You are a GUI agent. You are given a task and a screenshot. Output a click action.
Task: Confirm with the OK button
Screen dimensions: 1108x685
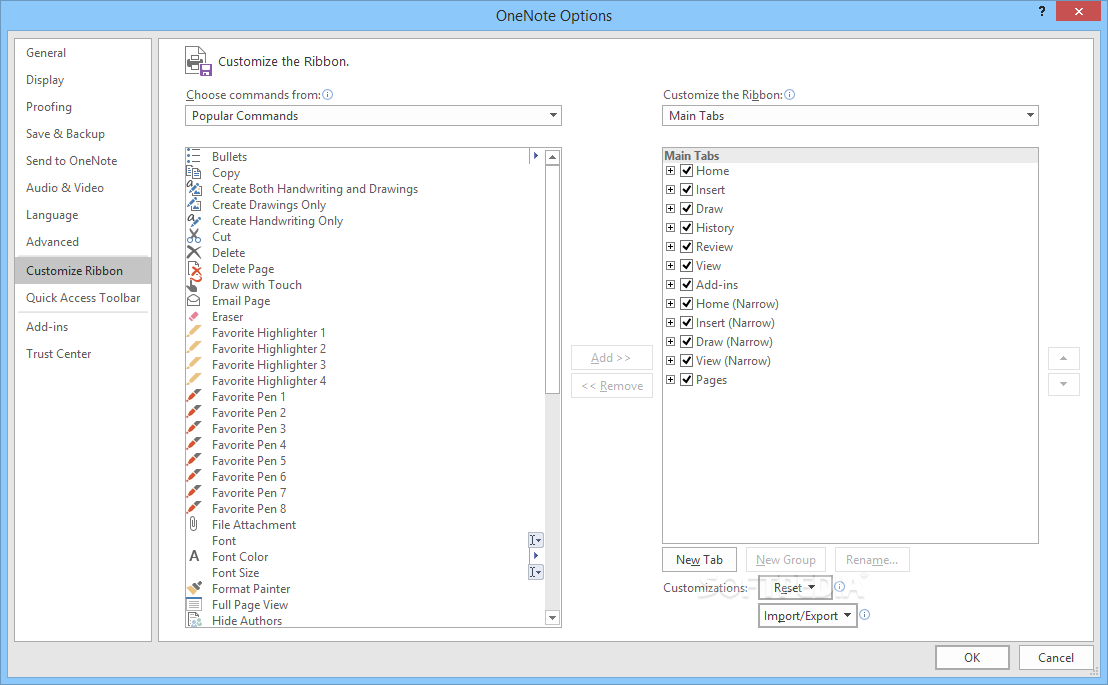tap(972, 657)
